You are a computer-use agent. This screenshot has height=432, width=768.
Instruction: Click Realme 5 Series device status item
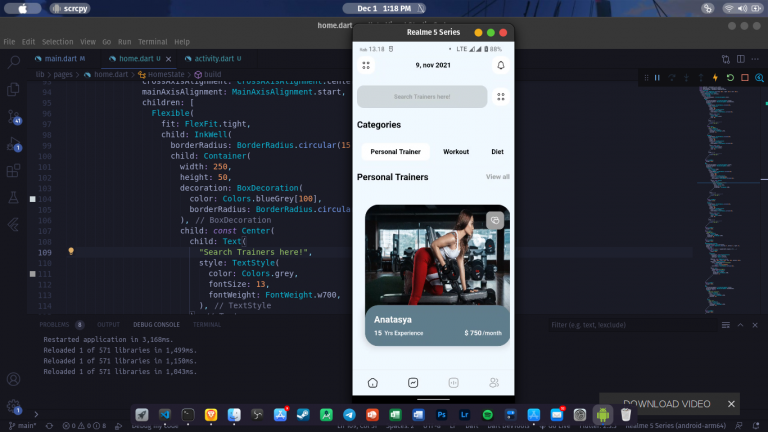[675, 426]
